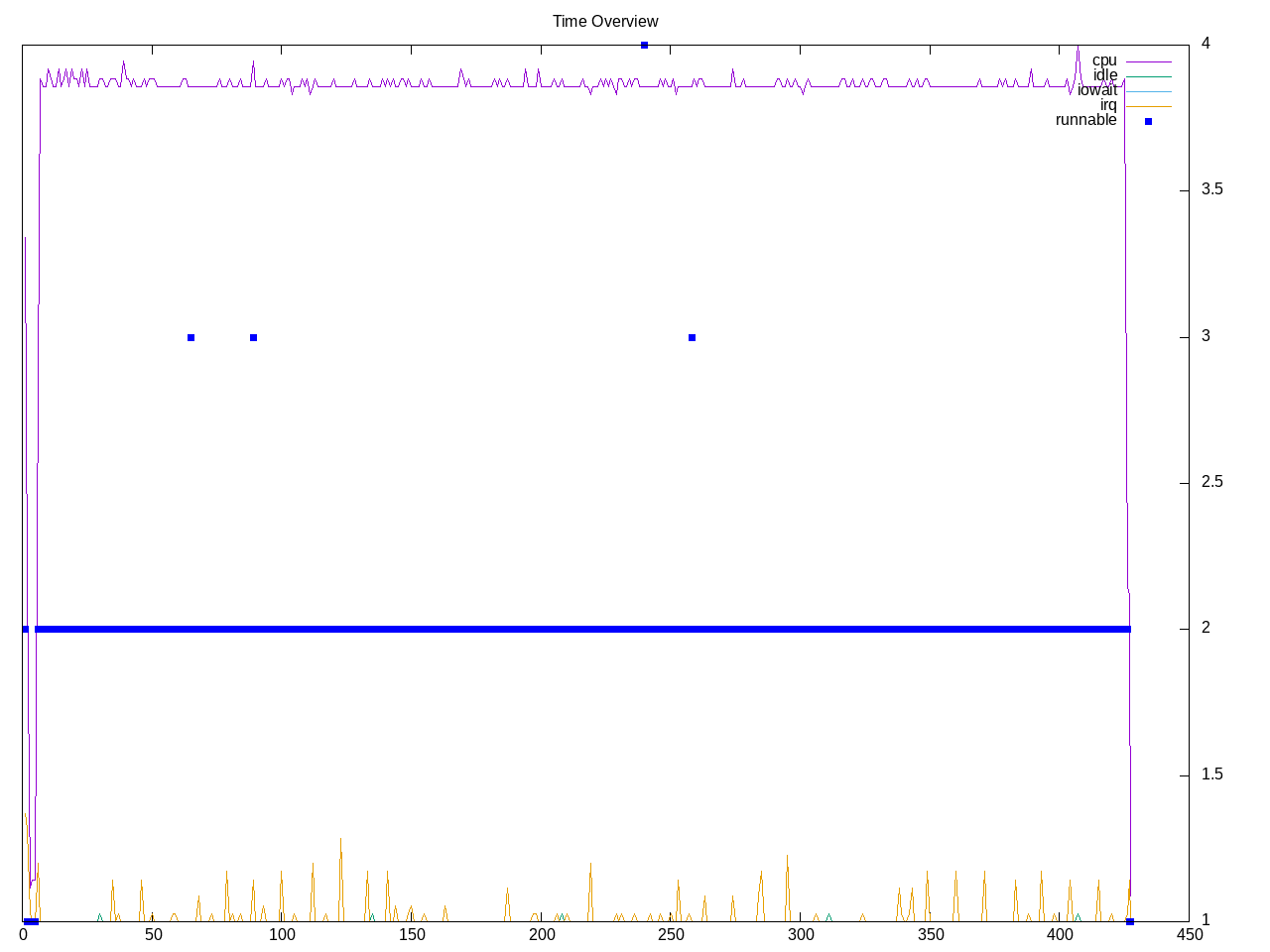Click the irq legend label

[1108, 105]
